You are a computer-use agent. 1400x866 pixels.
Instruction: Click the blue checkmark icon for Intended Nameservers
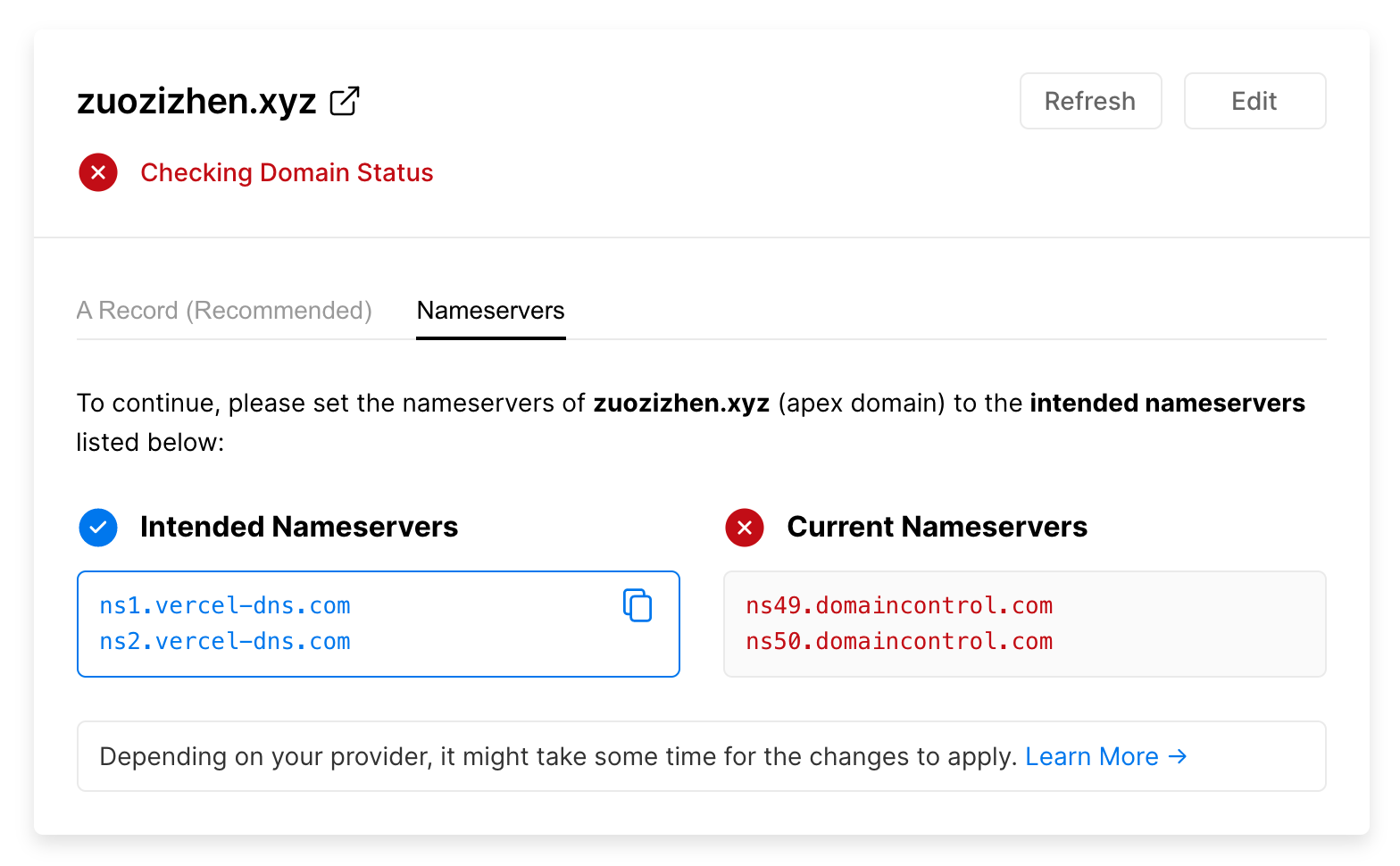98,527
